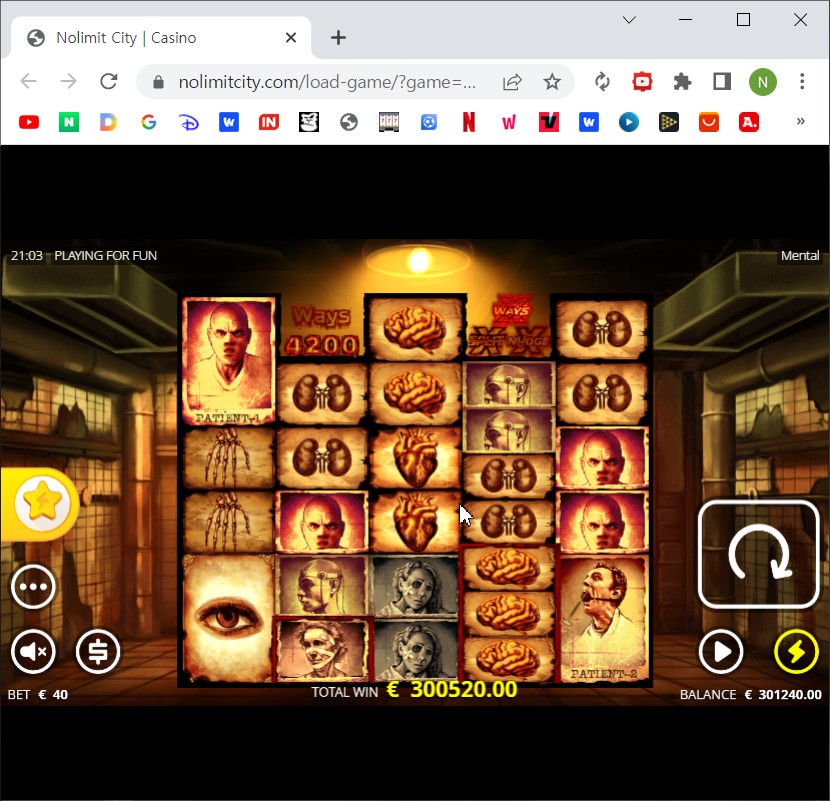Open the YouTube bookmark
Image resolution: width=830 pixels, height=801 pixels.
[x=29, y=122]
